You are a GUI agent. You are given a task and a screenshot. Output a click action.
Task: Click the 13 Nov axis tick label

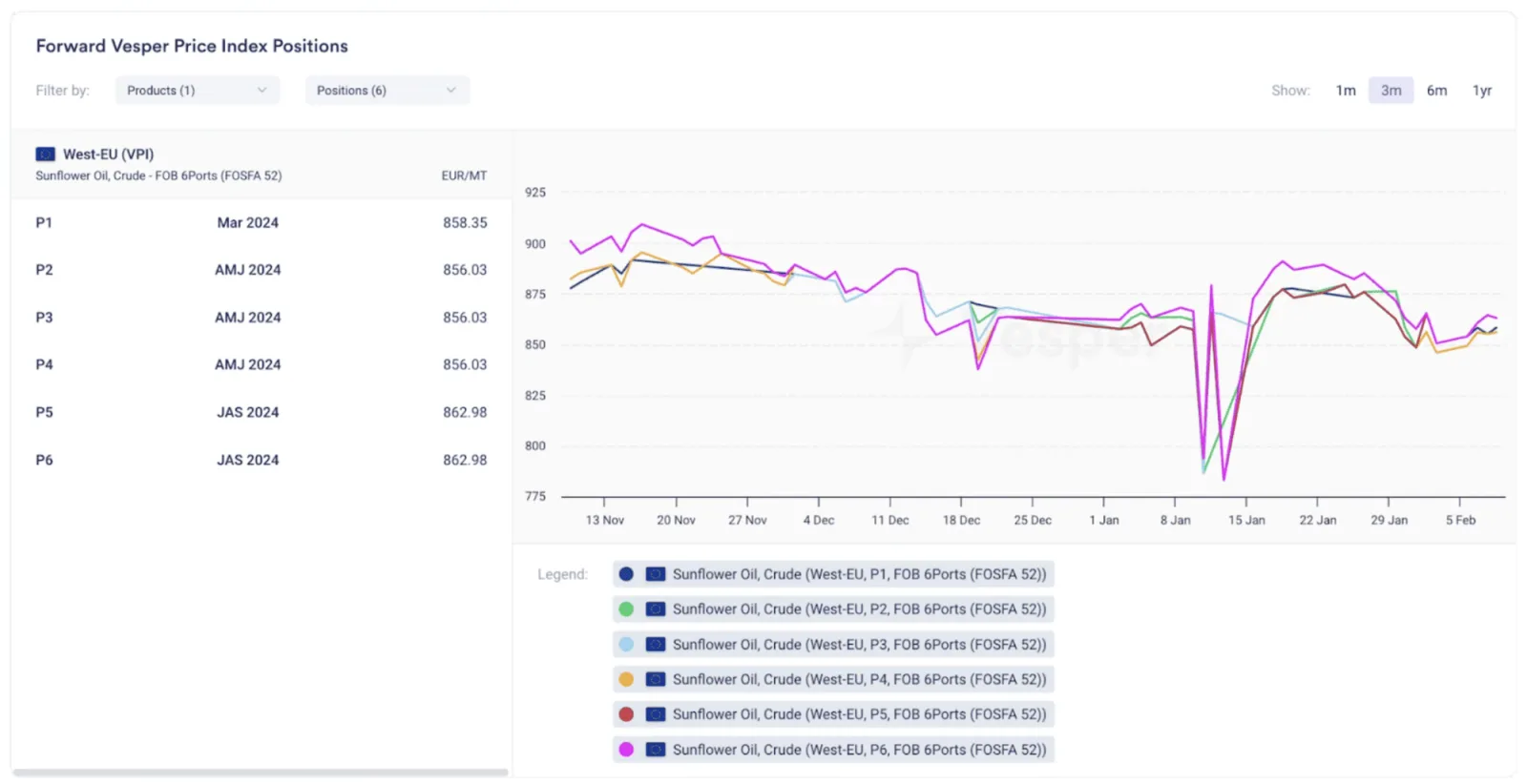(605, 521)
